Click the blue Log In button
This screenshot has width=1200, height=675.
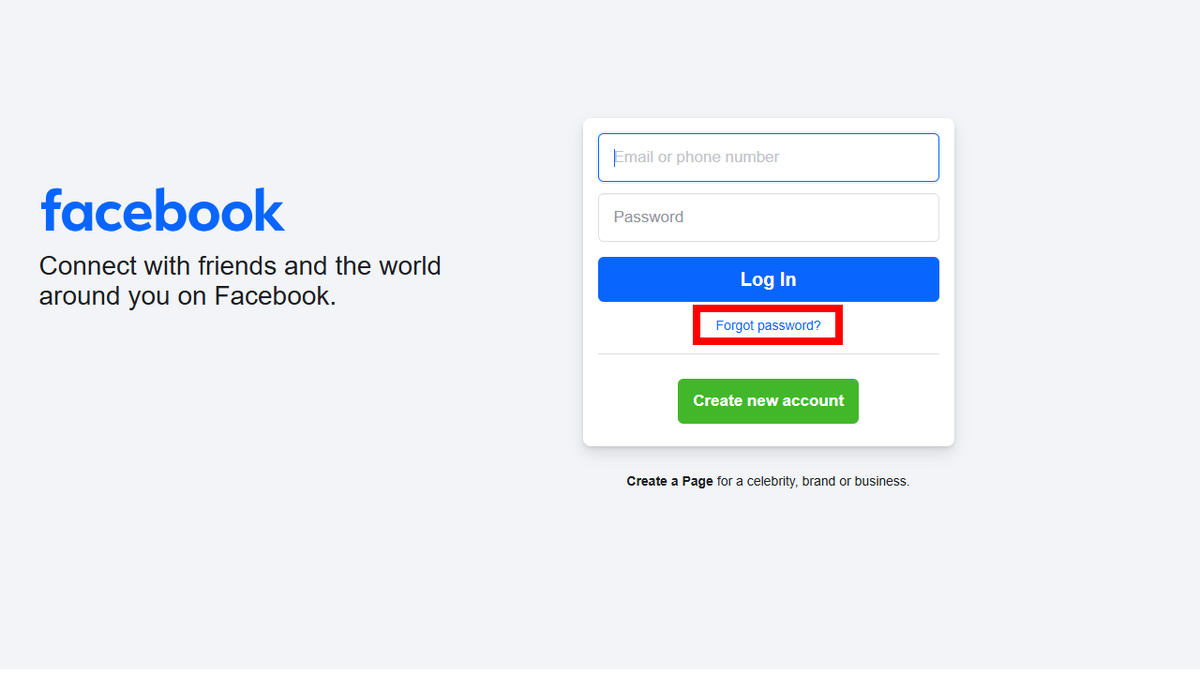[x=767, y=279]
